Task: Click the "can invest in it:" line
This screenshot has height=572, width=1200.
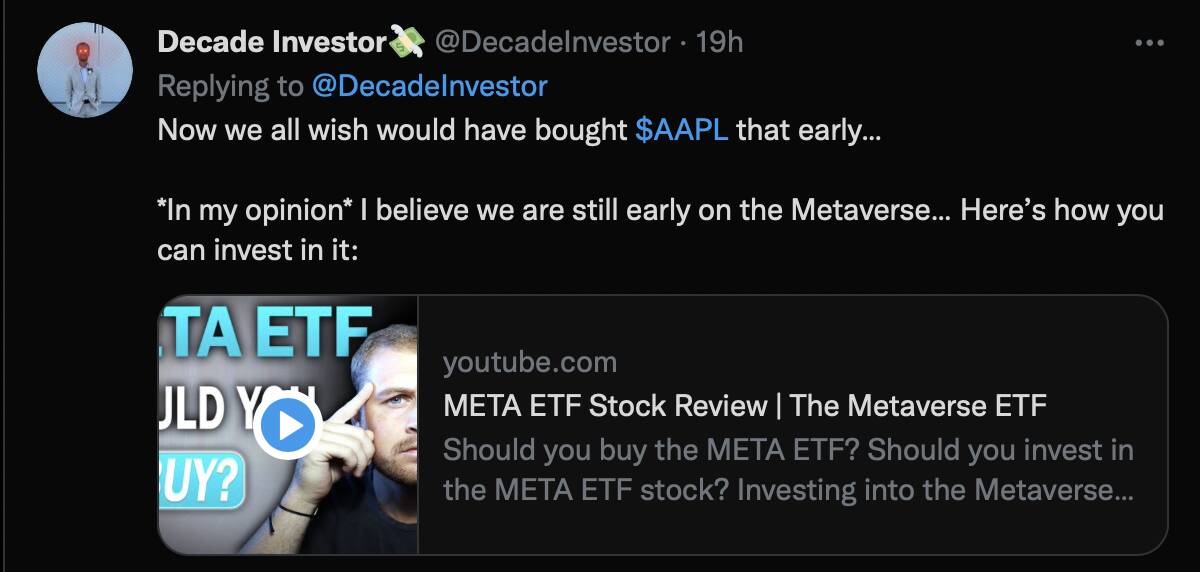Action: (257, 250)
